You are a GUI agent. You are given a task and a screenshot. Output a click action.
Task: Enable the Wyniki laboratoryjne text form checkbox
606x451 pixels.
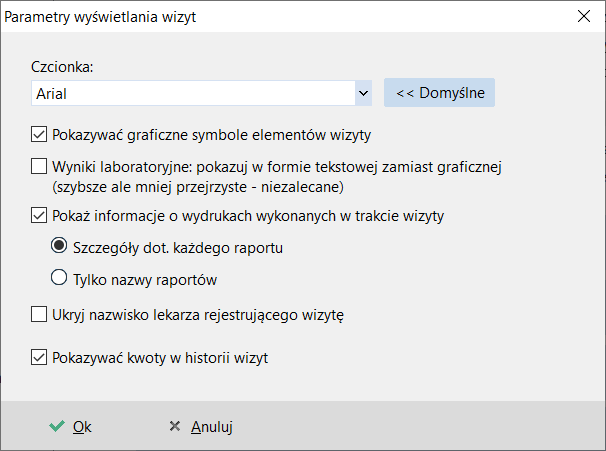coord(39,166)
